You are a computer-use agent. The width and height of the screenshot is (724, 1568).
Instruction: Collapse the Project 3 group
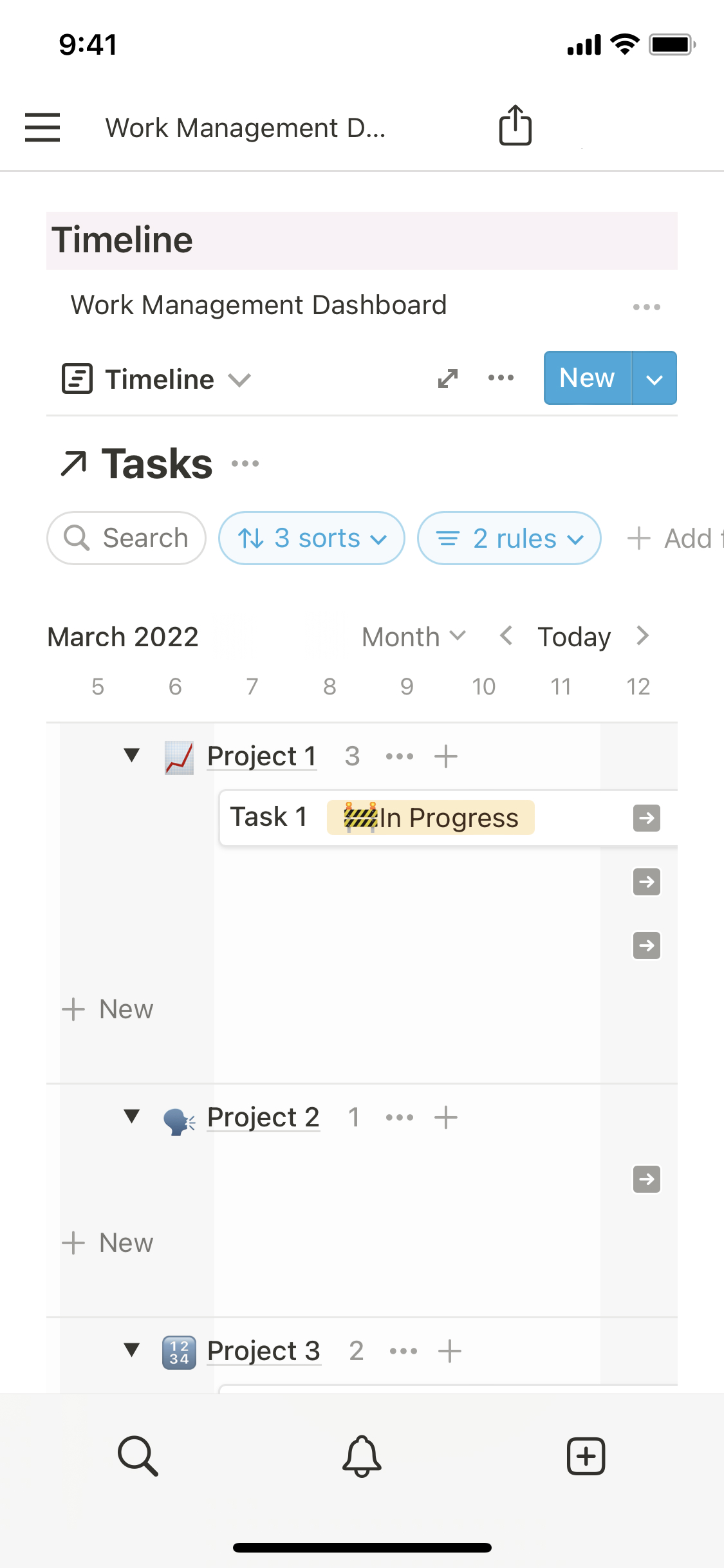(132, 1350)
